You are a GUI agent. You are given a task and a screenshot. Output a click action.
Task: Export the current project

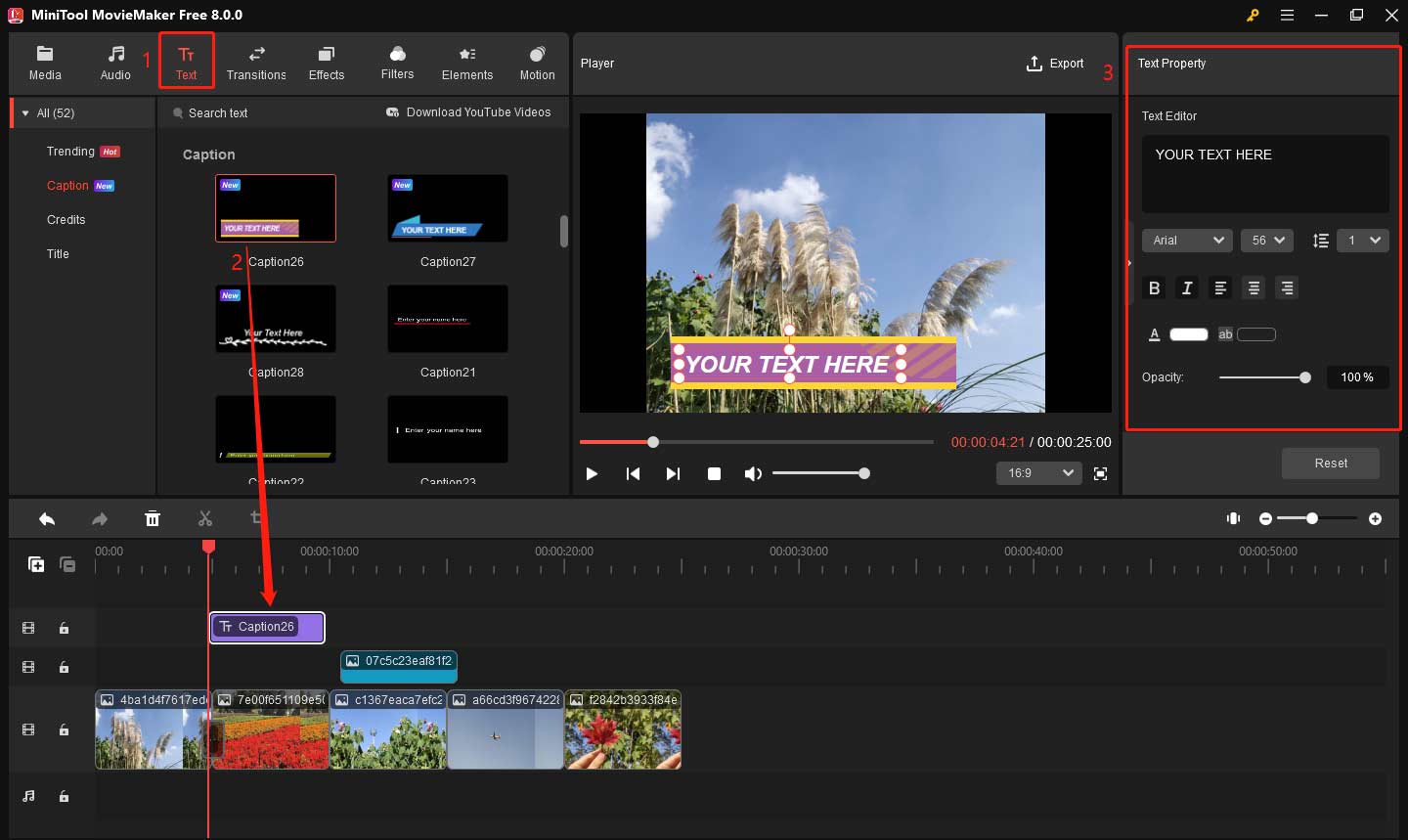1055,63
